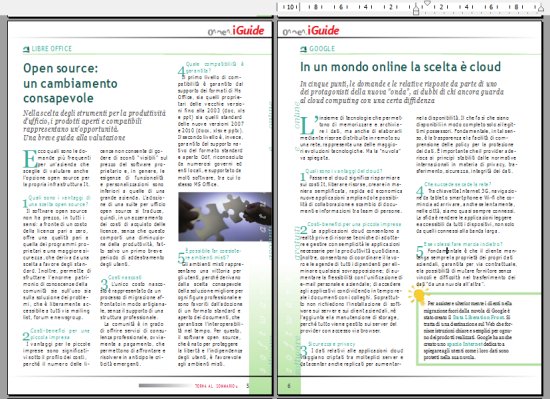The height and width of the screenshot is (399, 550).
Task: Click the page number 6 in footer
Action: (289, 386)
